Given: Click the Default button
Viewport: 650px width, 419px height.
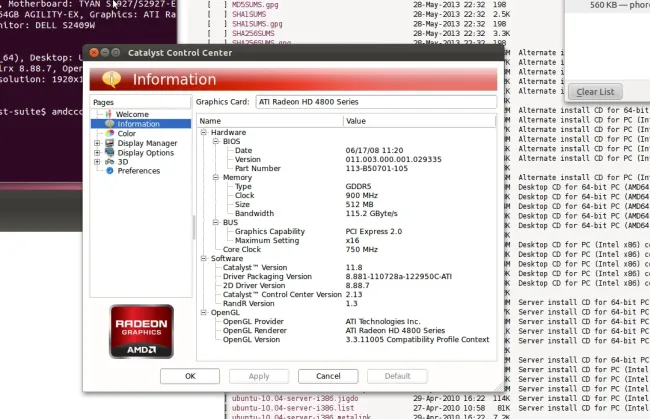Looking at the screenshot, I should (397, 376).
